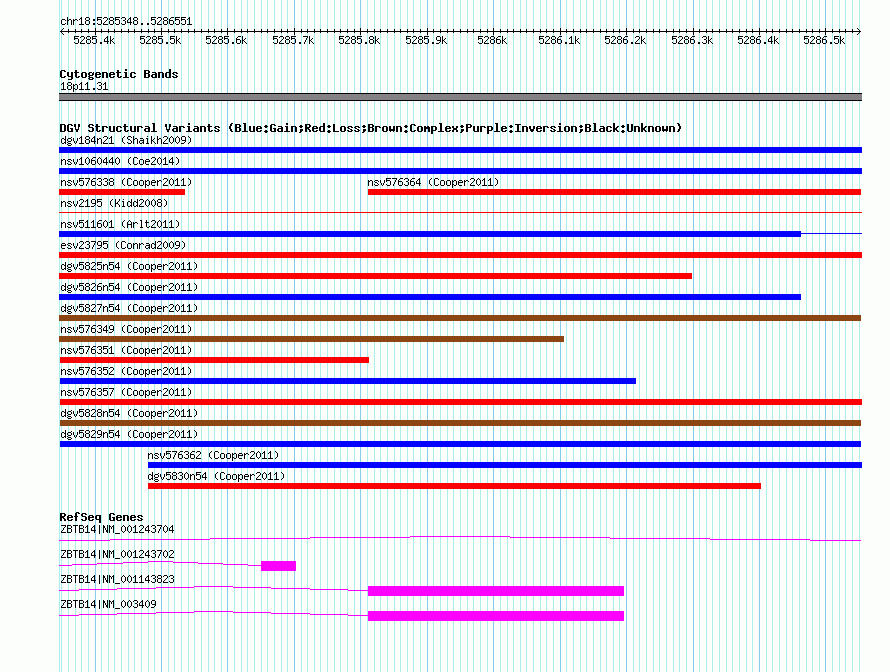Click the dgv5825n54 red bar
The image size is (890, 672).
click(x=375, y=276)
